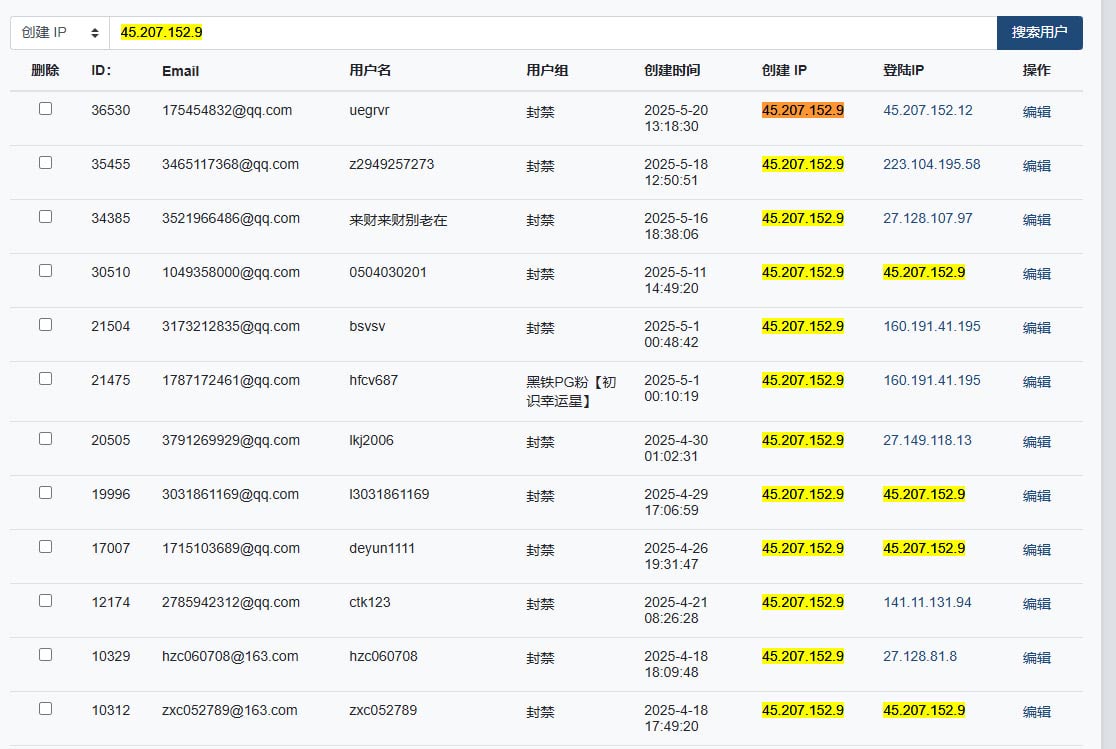The image size is (1116, 749).
Task: Click login IP 45.207.152.12
Action: 927,110
